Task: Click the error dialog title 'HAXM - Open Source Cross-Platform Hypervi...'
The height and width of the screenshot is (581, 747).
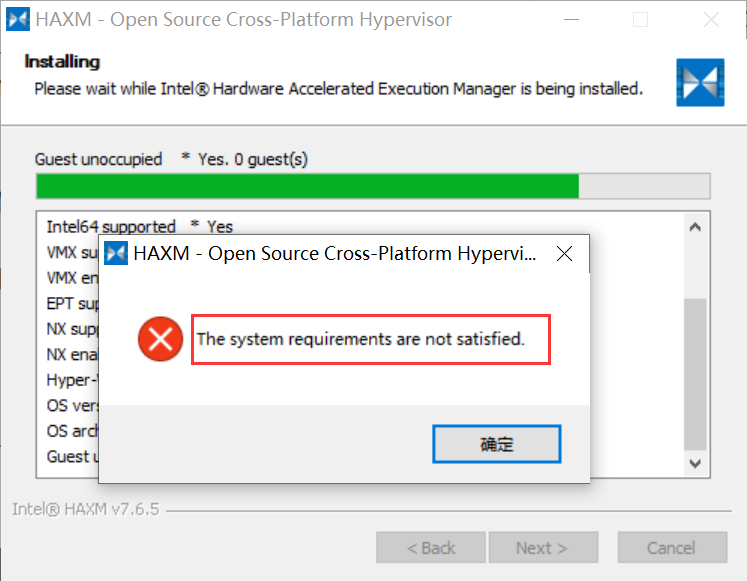Action: point(334,253)
